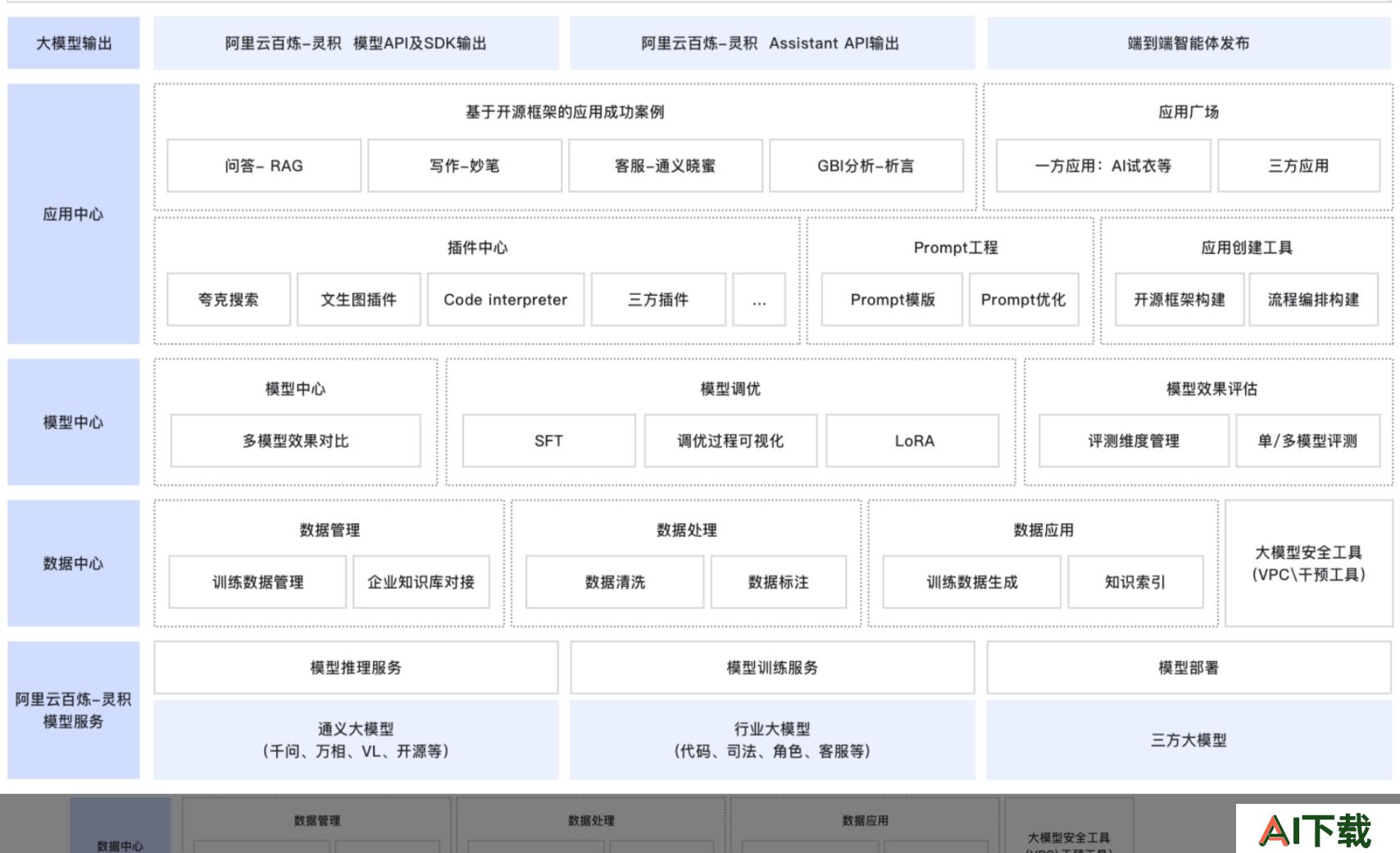Click the 模型推理服务 box

tap(356, 668)
